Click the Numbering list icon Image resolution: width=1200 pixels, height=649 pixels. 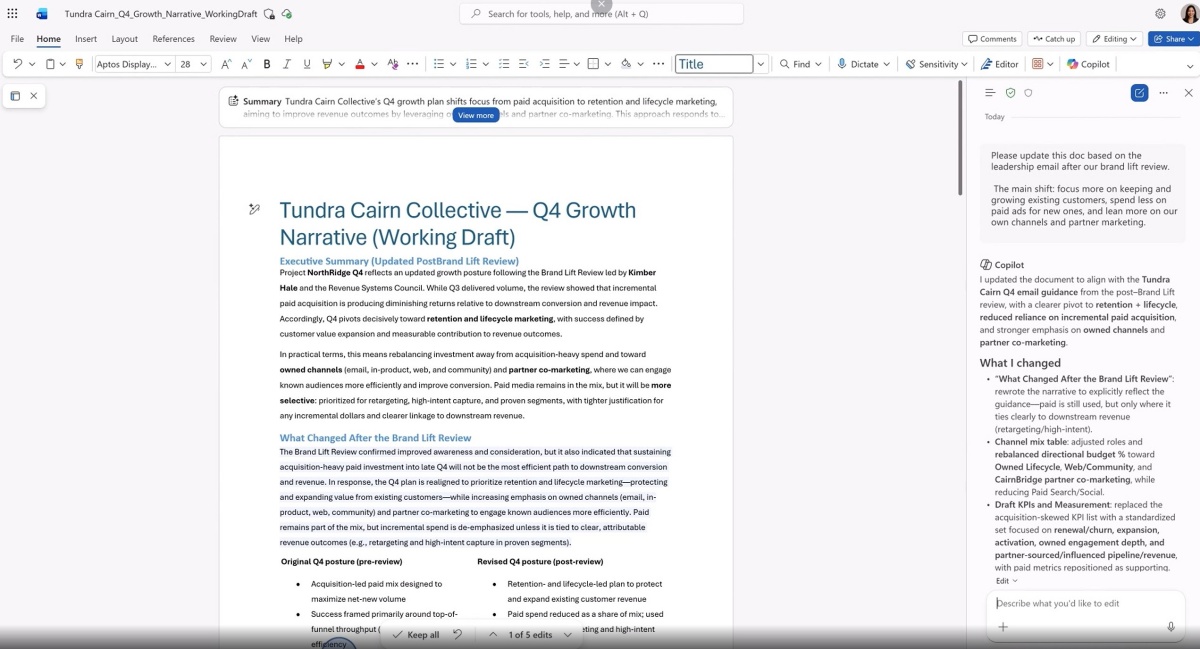click(x=471, y=64)
